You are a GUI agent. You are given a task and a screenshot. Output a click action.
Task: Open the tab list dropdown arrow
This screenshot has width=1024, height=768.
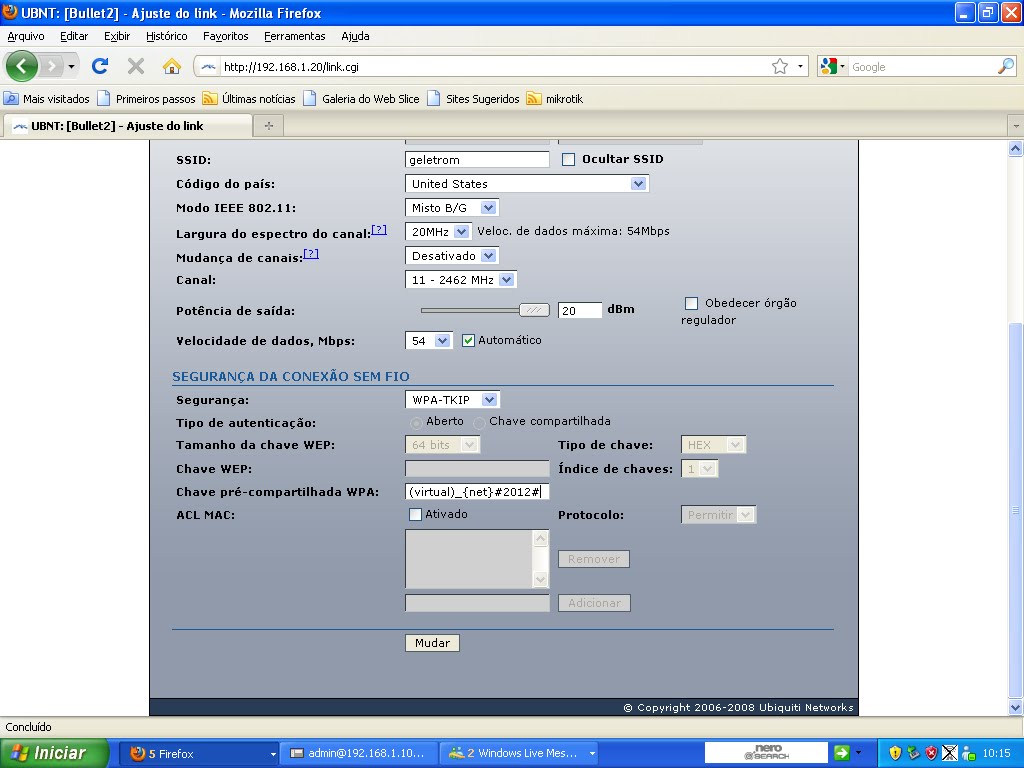pos(1016,125)
